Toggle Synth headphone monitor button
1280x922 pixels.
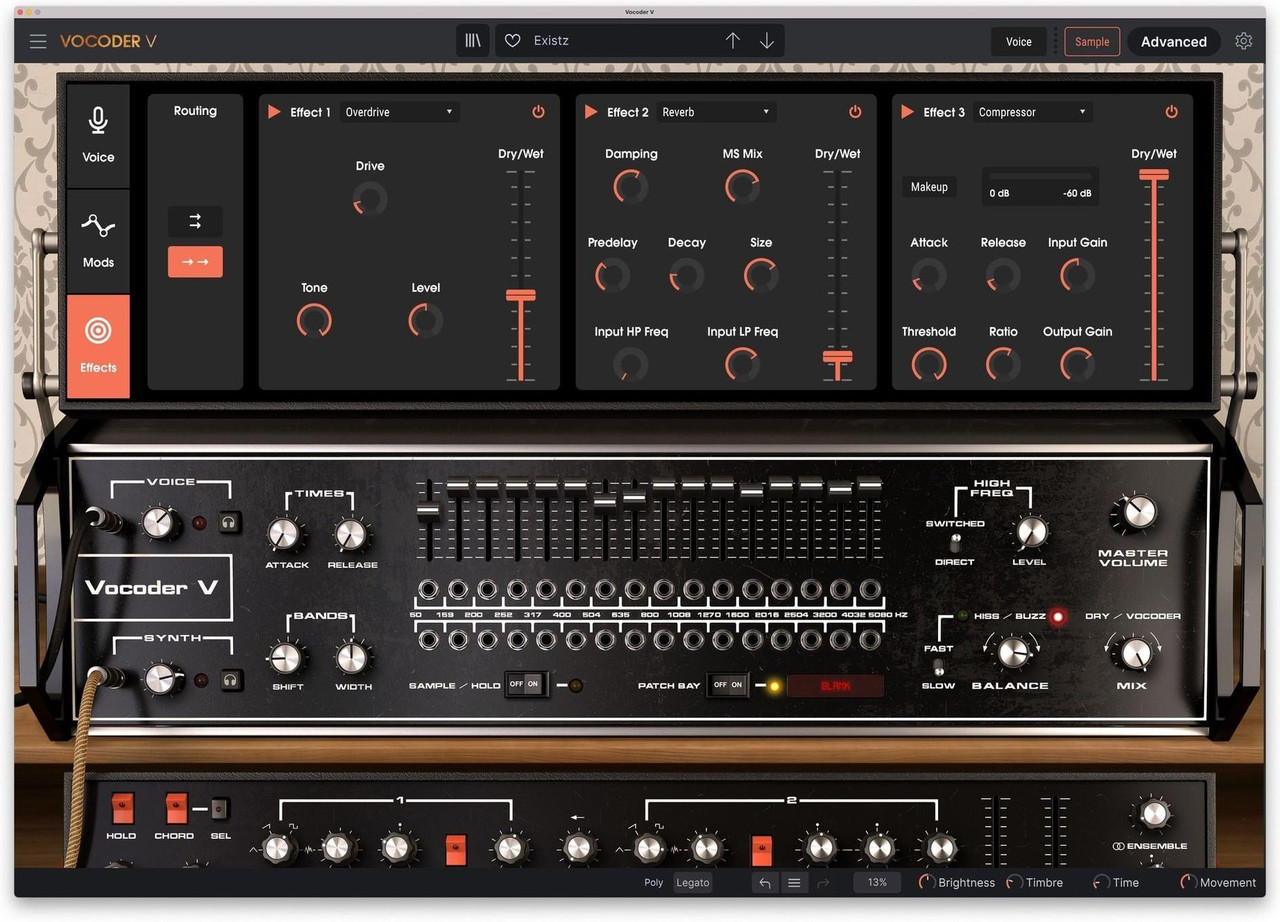(231, 679)
